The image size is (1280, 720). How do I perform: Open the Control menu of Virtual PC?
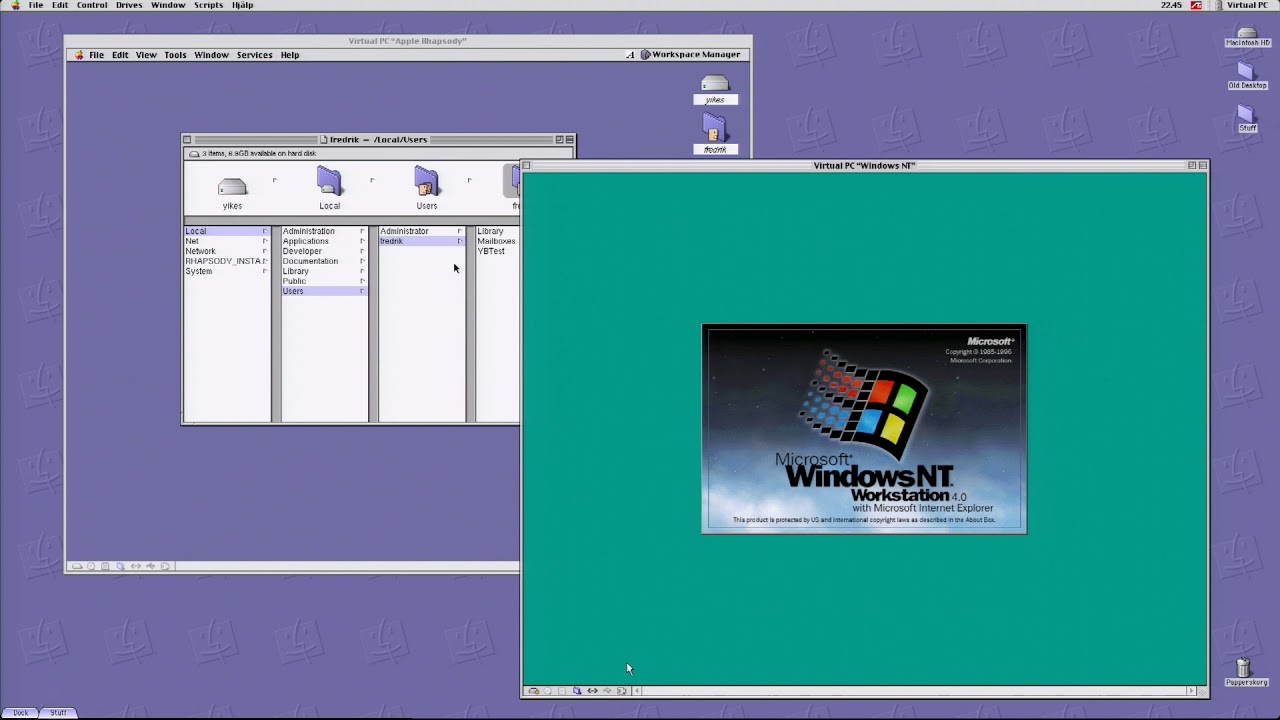pos(92,5)
